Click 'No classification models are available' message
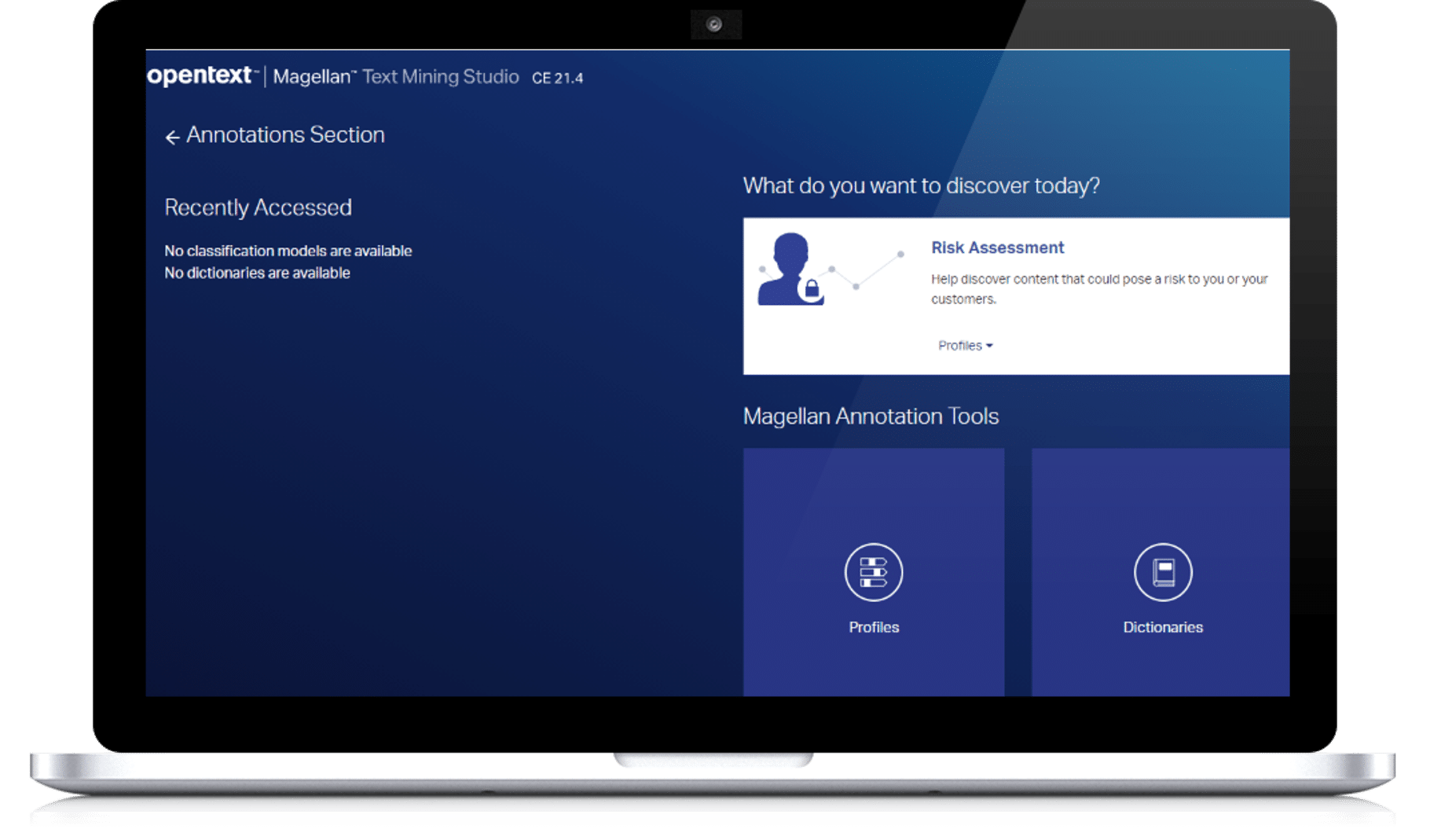The image size is (1430, 840). click(288, 251)
